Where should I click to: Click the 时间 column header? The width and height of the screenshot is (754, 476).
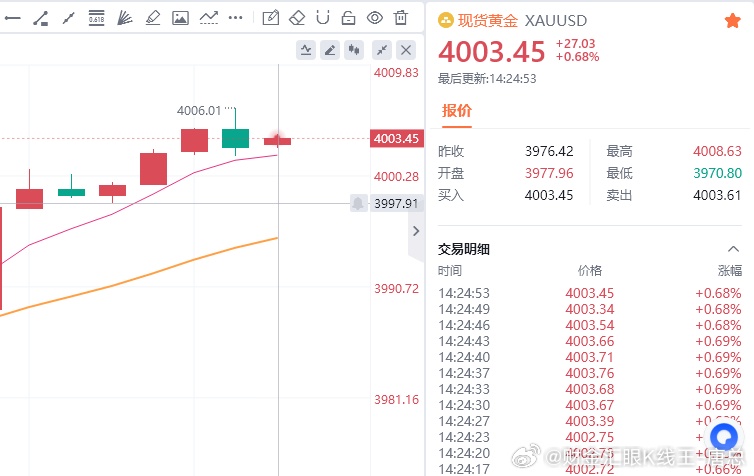[x=450, y=271]
